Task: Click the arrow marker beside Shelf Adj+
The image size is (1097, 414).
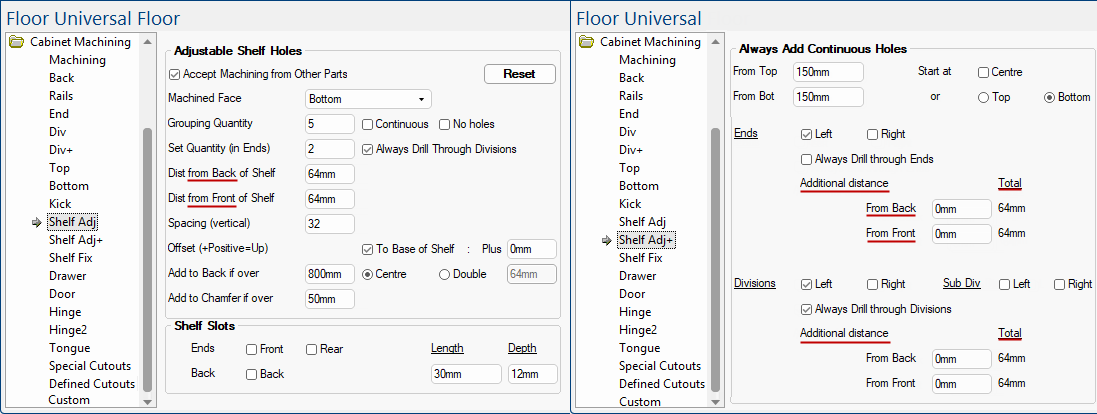Action: tap(607, 240)
